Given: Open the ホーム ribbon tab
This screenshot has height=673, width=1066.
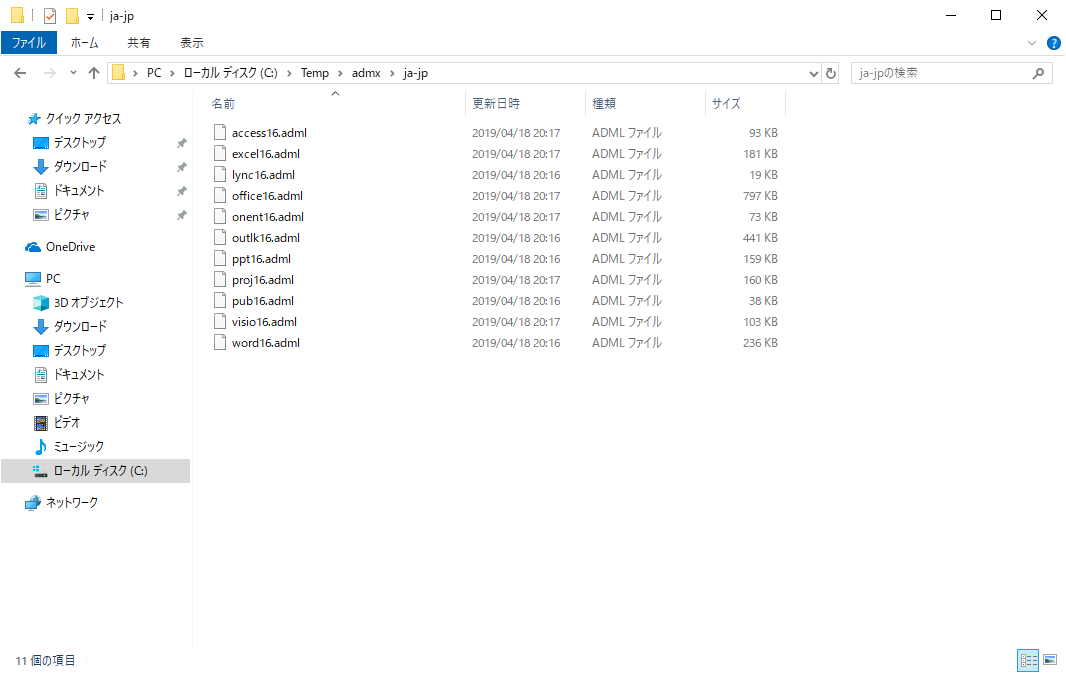Looking at the screenshot, I should [x=84, y=43].
